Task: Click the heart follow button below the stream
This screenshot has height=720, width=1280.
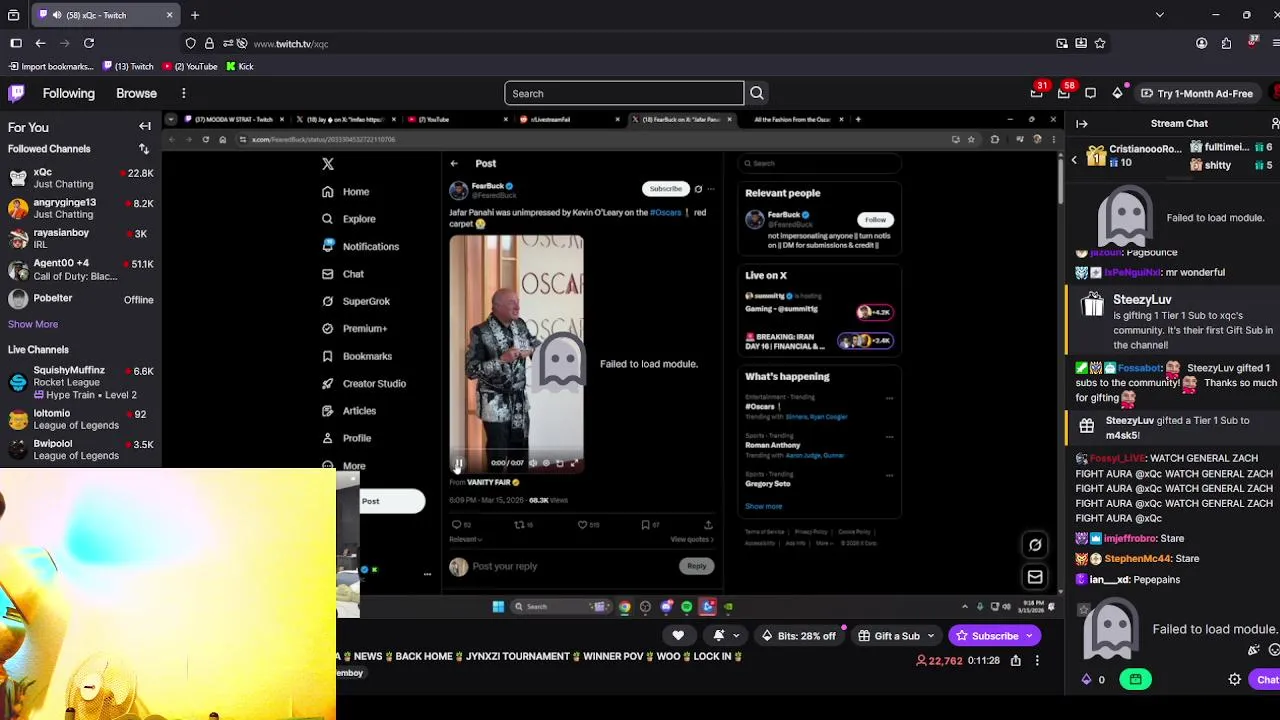Action: (x=678, y=636)
